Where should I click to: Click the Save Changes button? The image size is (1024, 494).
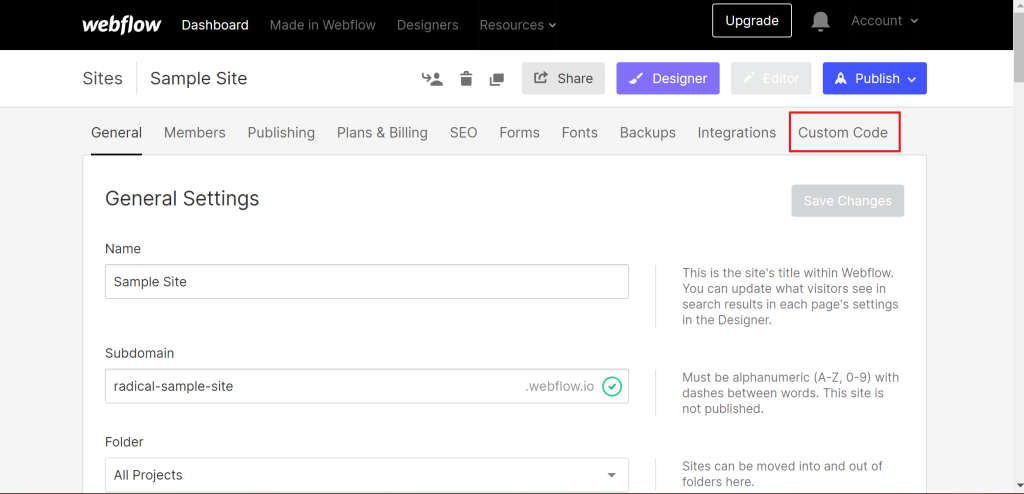pyautogui.click(x=848, y=201)
